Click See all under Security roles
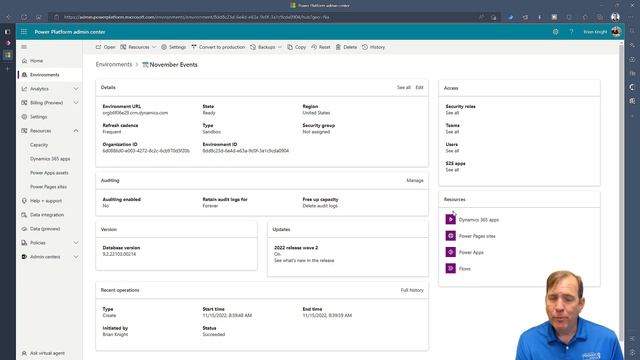The width and height of the screenshot is (640, 360). pos(452,113)
